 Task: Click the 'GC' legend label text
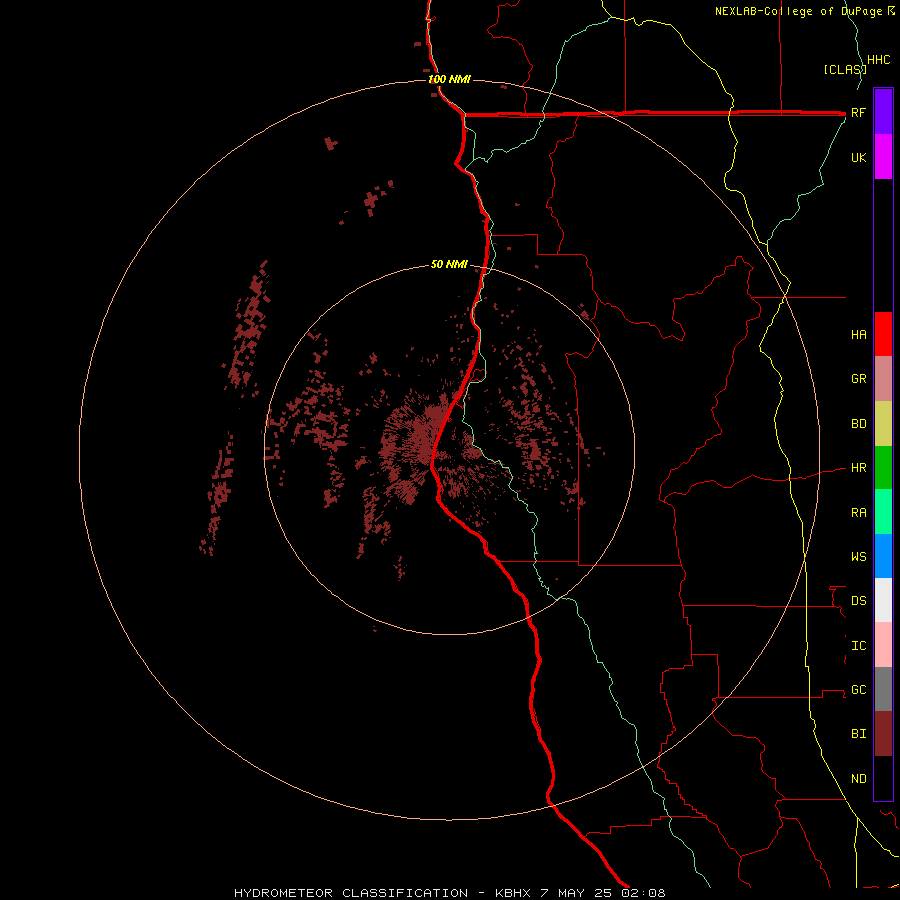pos(858,690)
